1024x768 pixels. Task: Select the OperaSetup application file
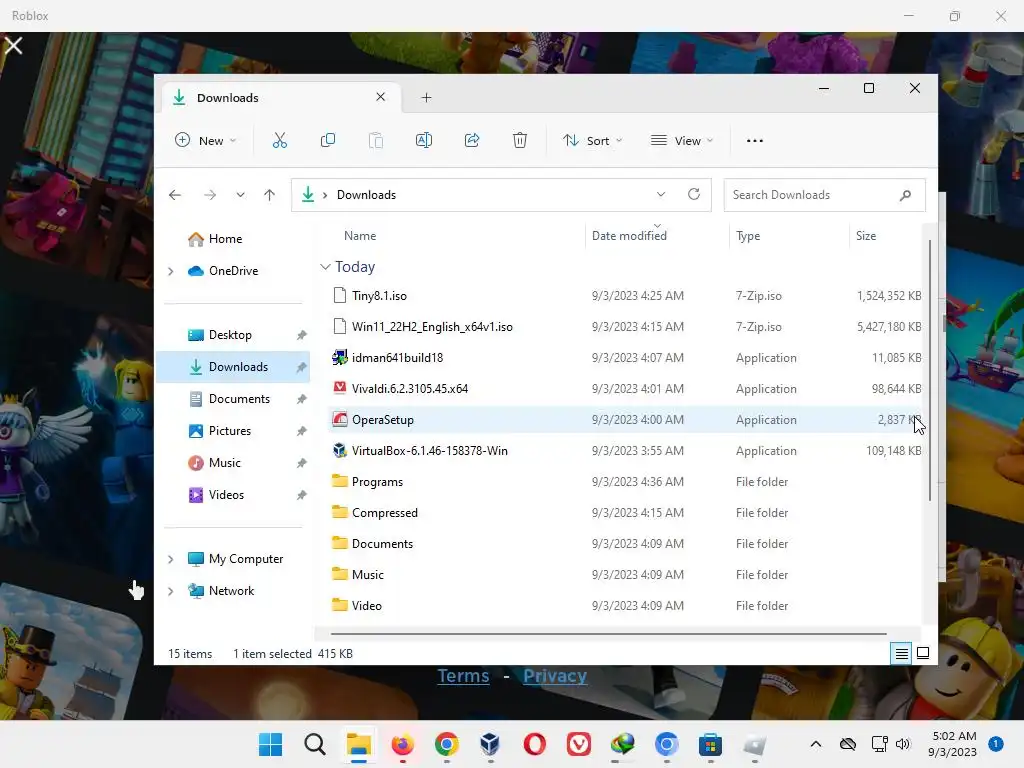tap(625, 420)
